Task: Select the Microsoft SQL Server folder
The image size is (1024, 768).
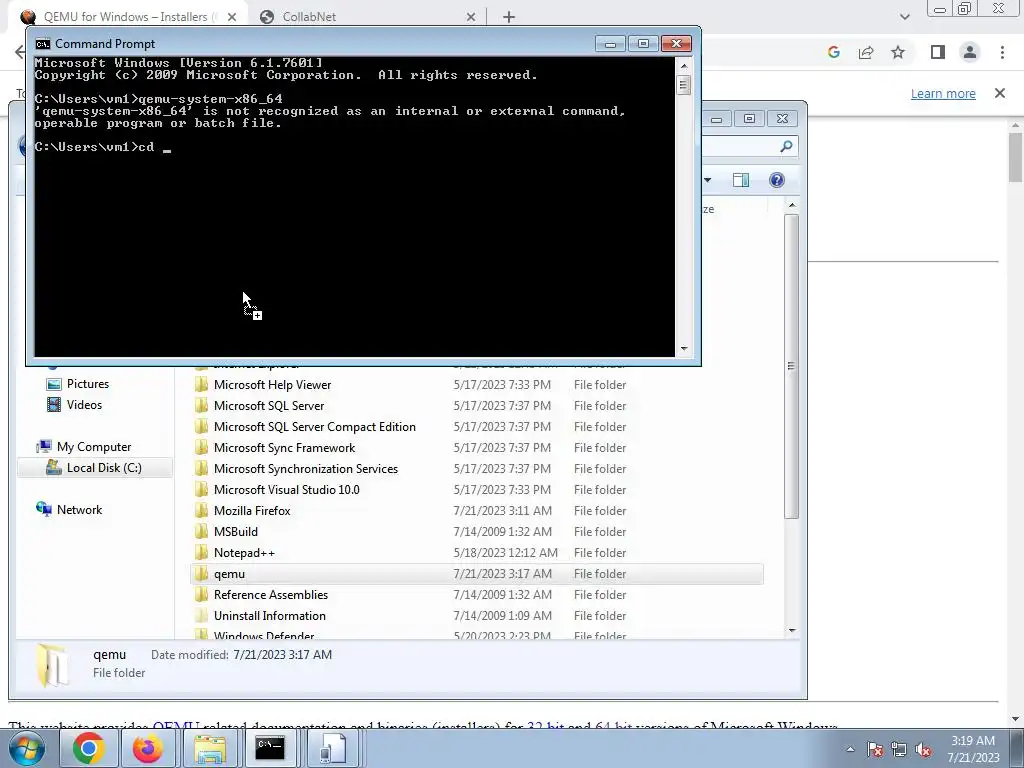Action: tap(268, 406)
